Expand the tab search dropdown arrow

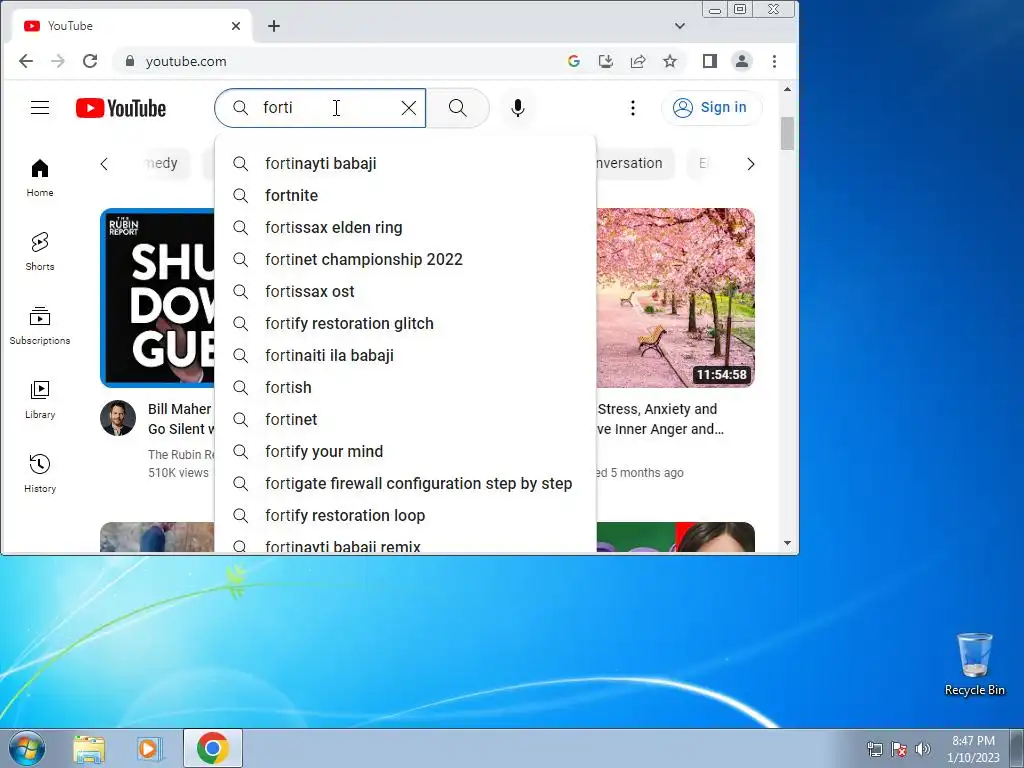tap(680, 26)
